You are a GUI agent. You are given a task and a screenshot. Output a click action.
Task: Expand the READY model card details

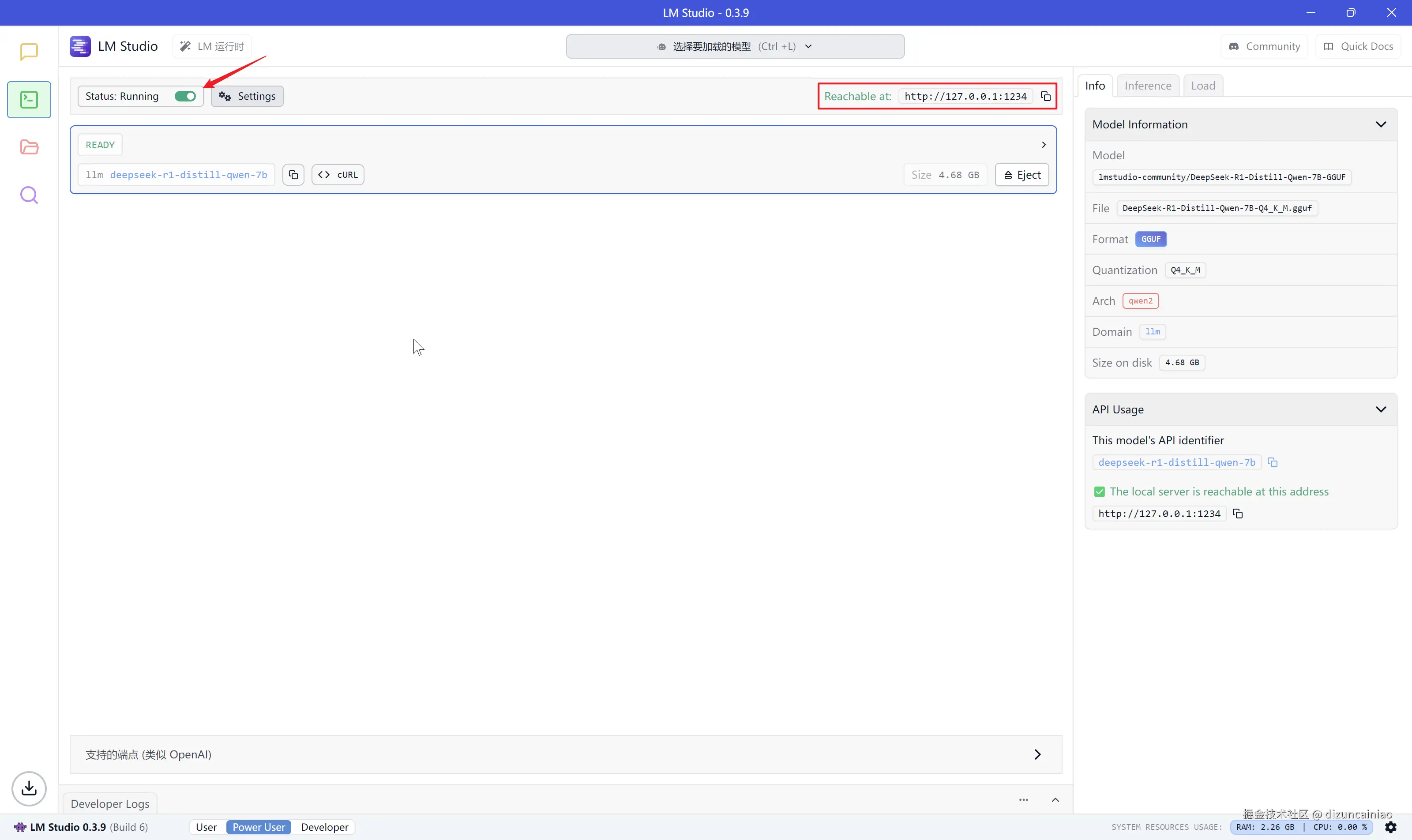point(1044,145)
